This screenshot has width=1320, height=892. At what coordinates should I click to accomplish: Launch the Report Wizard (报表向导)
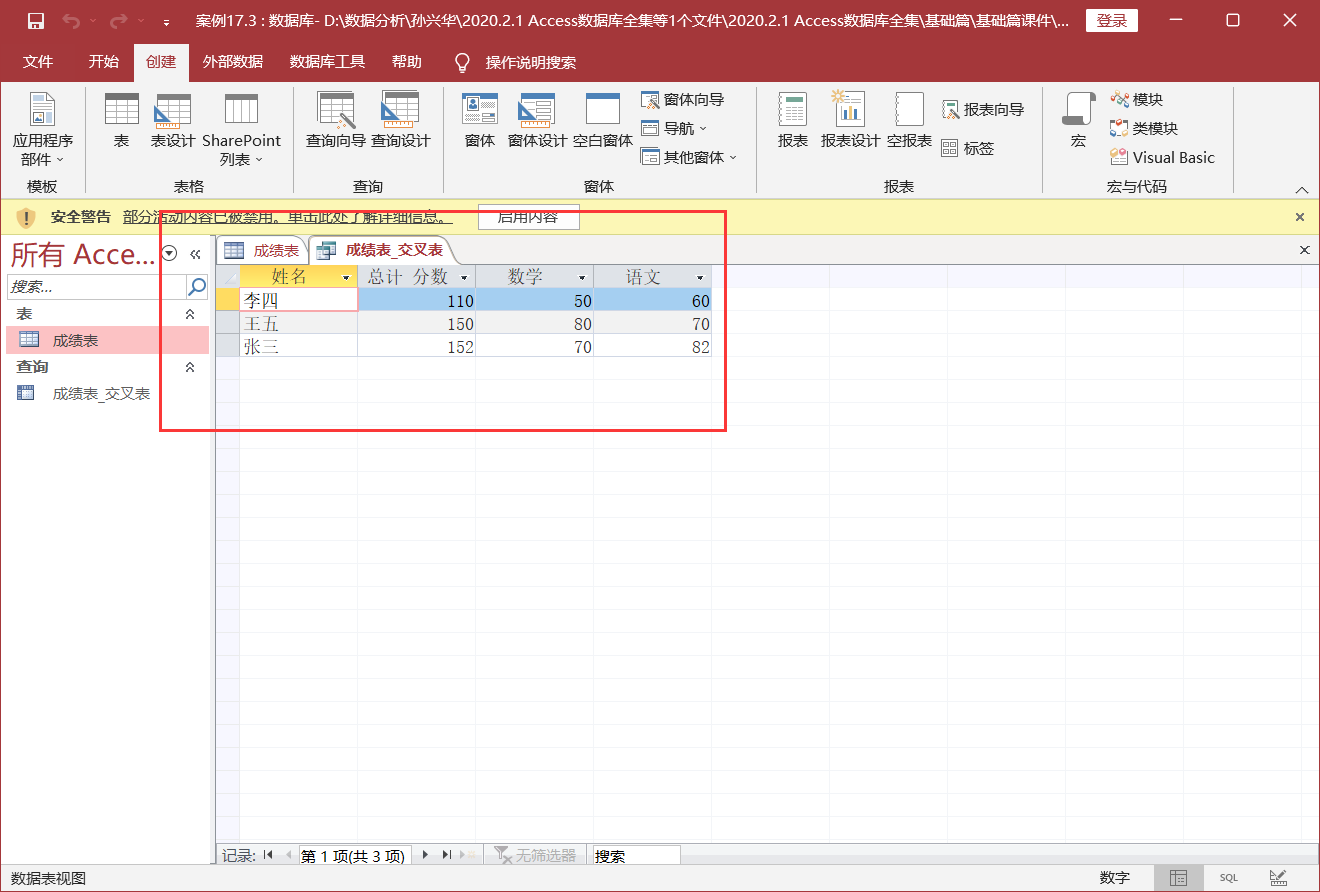983,110
